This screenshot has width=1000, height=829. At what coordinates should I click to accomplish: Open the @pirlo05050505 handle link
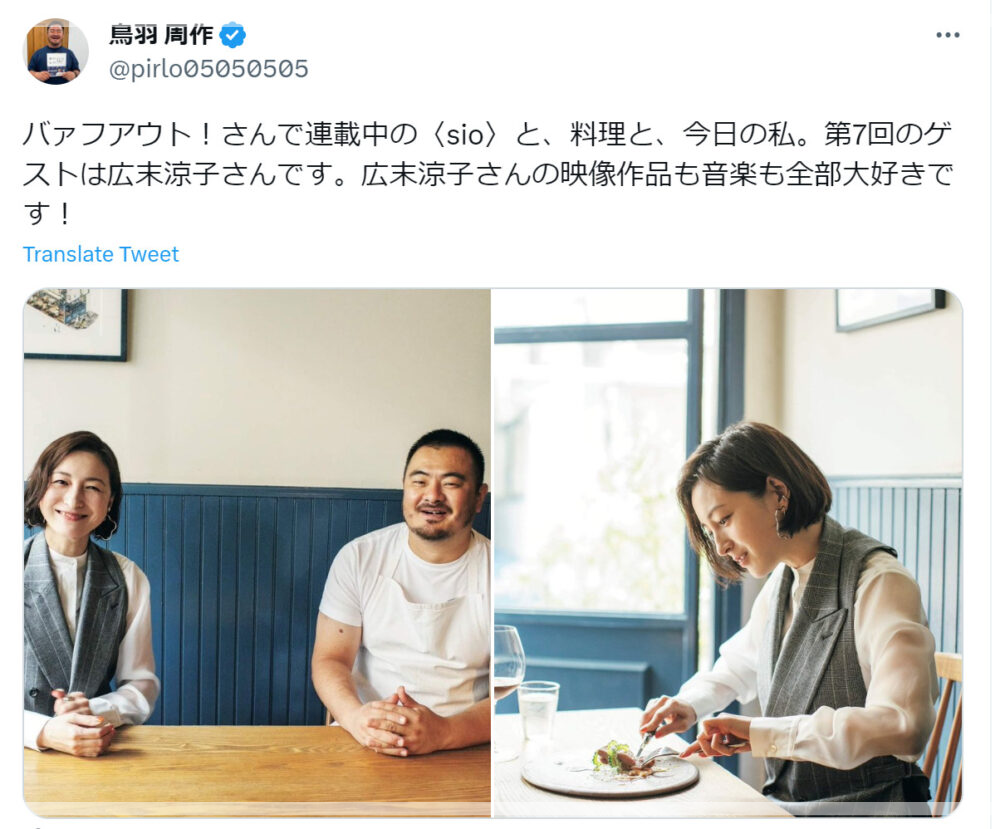click(x=209, y=69)
